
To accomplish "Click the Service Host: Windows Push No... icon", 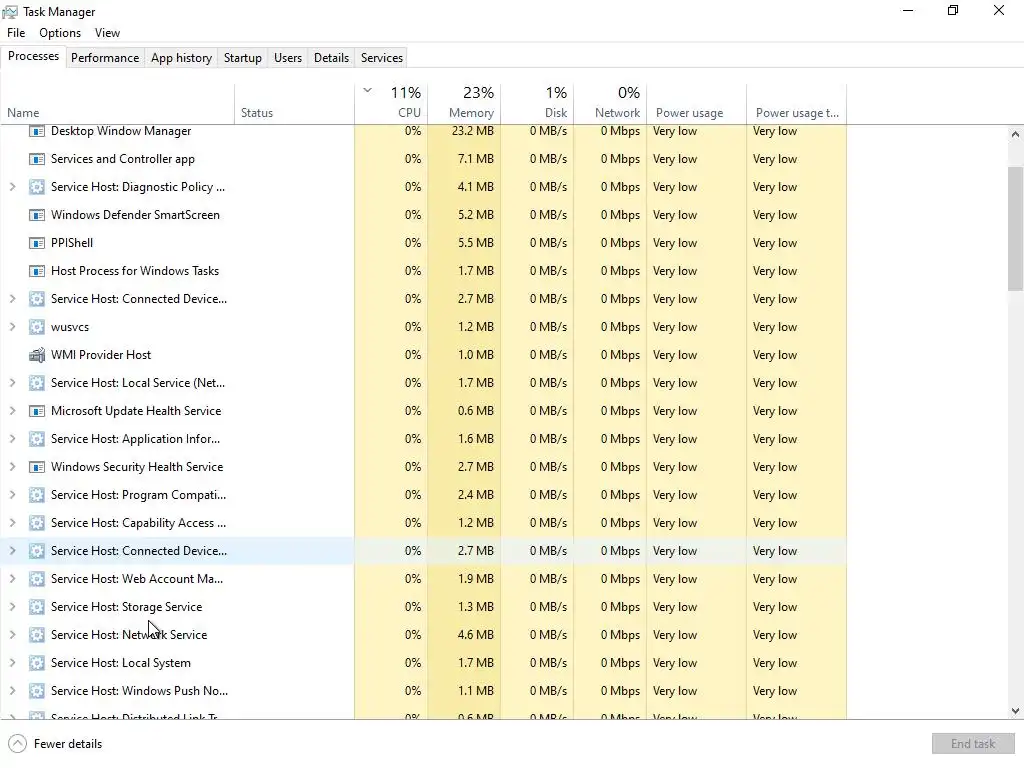I will click(37, 691).
